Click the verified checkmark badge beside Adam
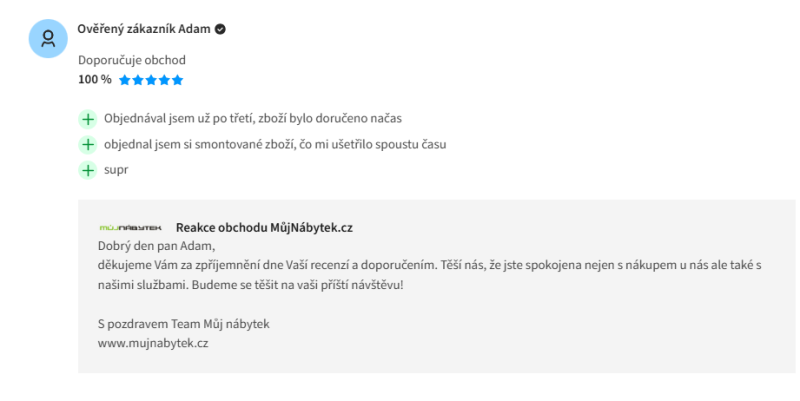Image resolution: width=800 pixels, height=401 pixels. 220,29
